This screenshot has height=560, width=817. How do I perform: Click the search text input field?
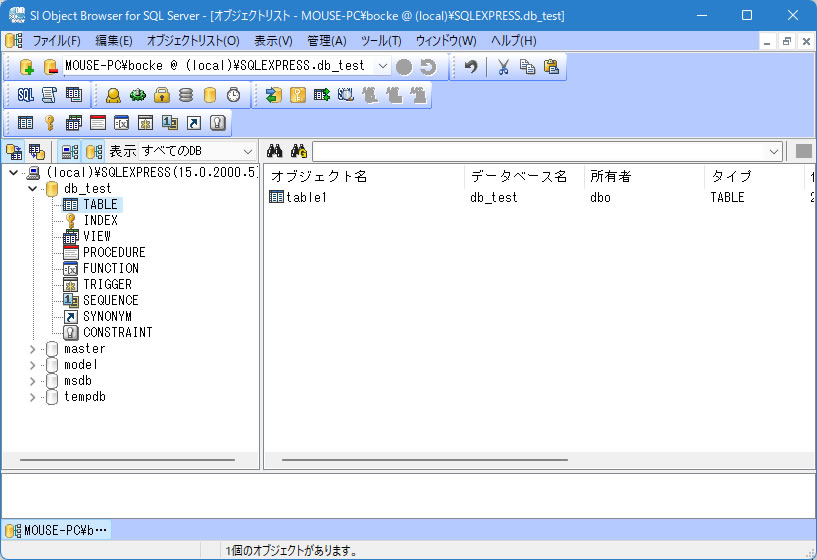[540, 151]
